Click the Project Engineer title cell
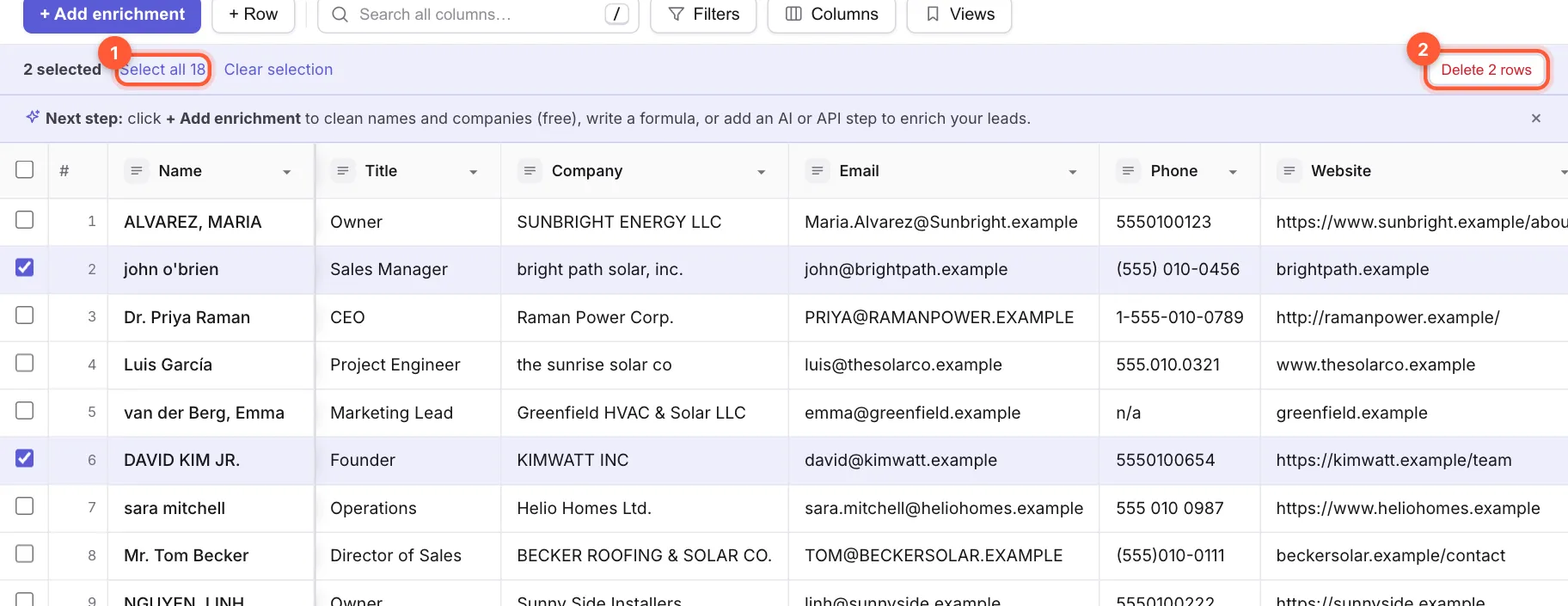 click(x=407, y=365)
